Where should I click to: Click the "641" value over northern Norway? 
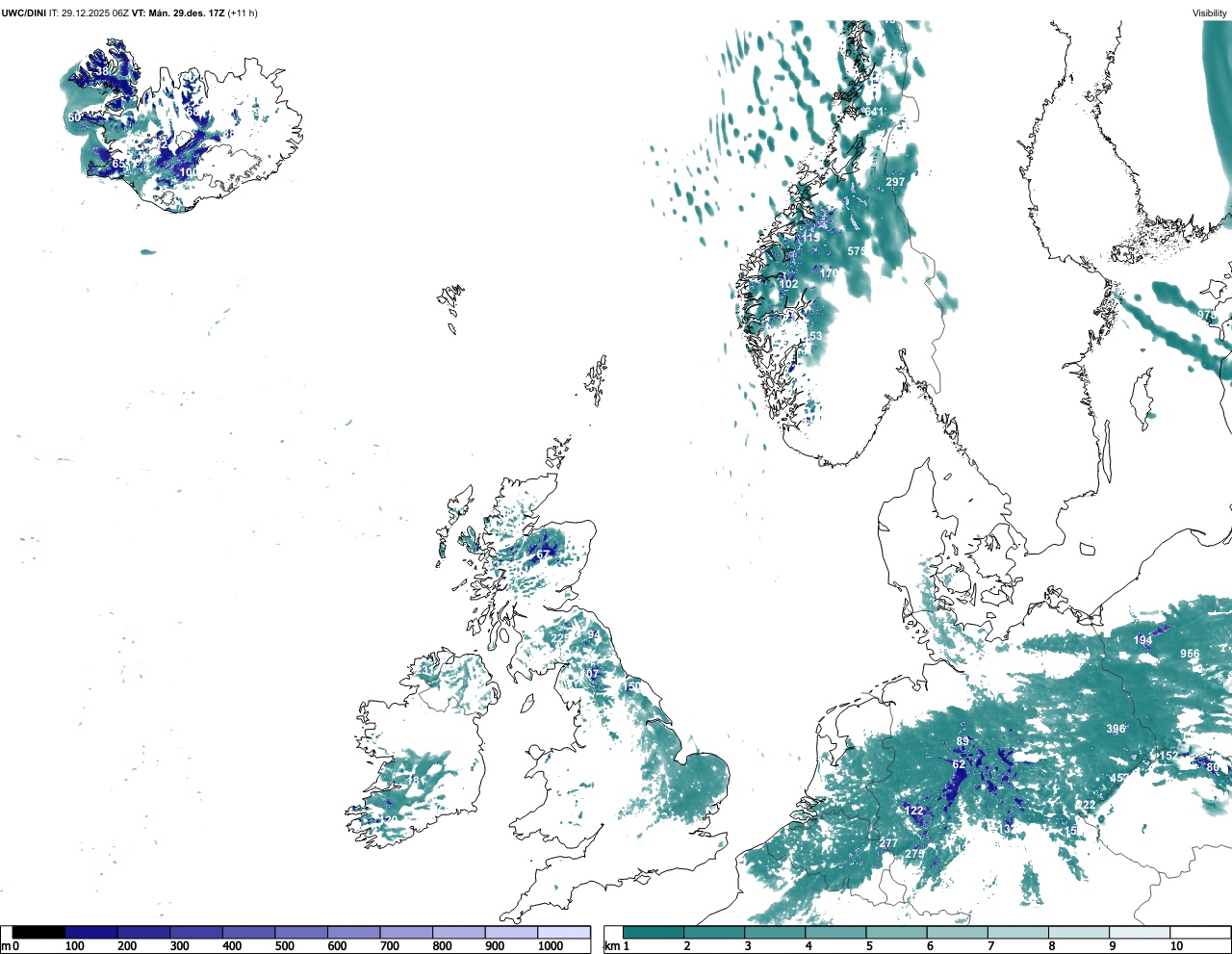pos(874,112)
